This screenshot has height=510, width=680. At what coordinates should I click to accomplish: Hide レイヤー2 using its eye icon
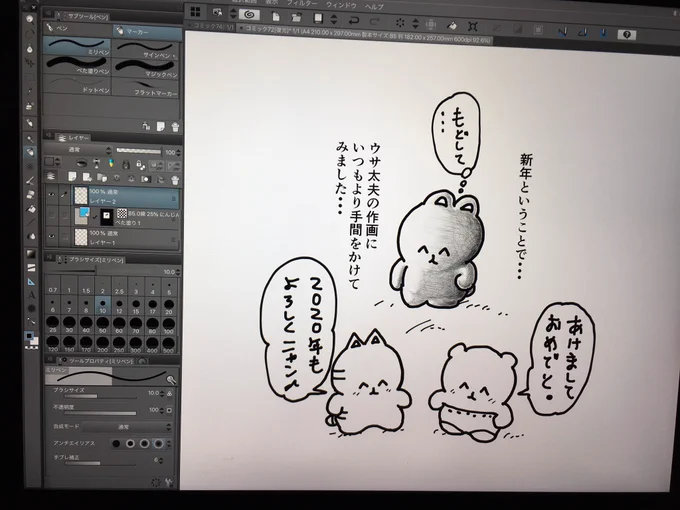point(51,194)
